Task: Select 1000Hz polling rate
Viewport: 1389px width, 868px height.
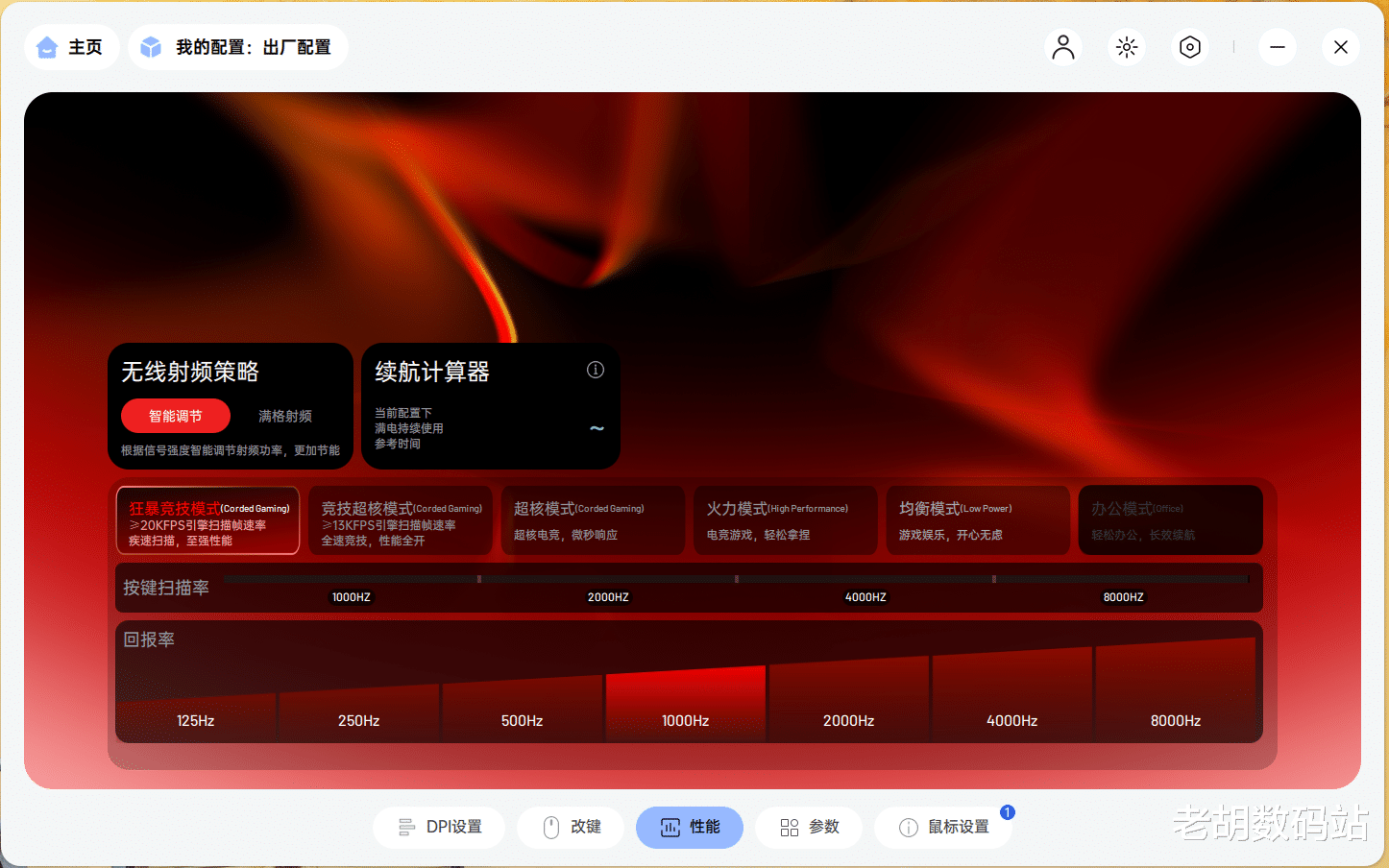Action: [x=686, y=704]
